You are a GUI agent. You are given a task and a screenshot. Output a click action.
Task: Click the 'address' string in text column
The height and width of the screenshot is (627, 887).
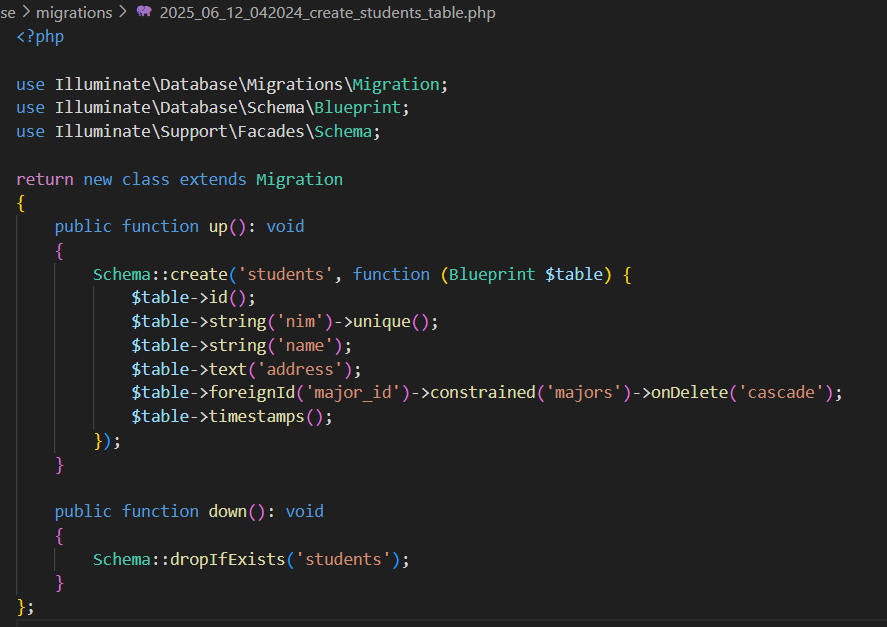[x=299, y=369]
